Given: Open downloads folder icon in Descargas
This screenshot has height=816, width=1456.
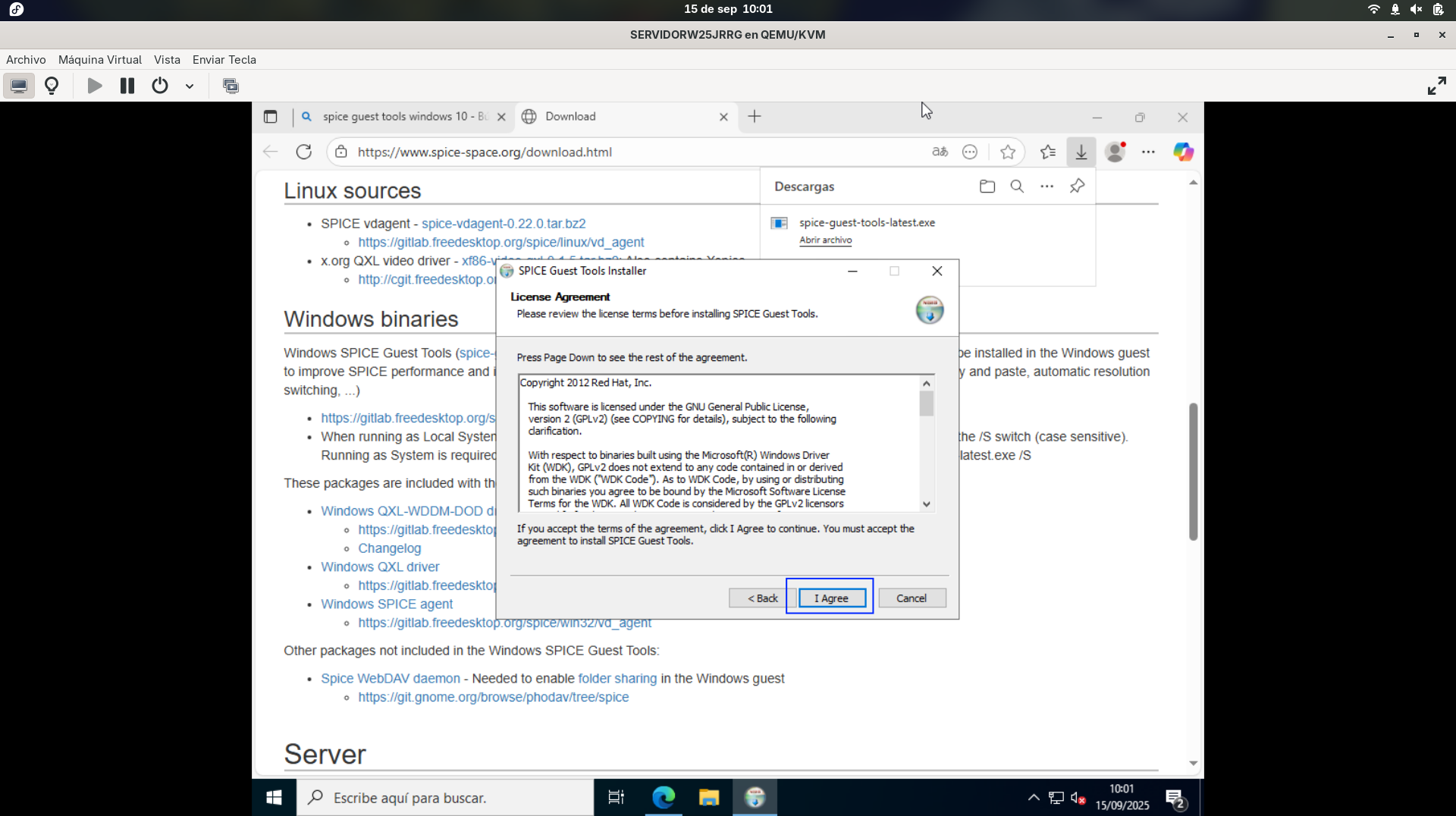Looking at the screenshot, I should [987, 186].
